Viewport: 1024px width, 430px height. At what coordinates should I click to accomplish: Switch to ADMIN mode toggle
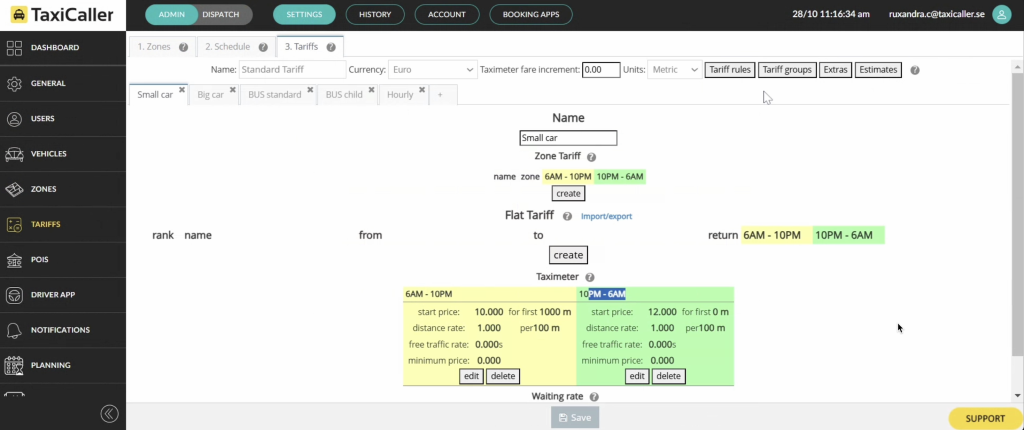(x=172, y=14)
